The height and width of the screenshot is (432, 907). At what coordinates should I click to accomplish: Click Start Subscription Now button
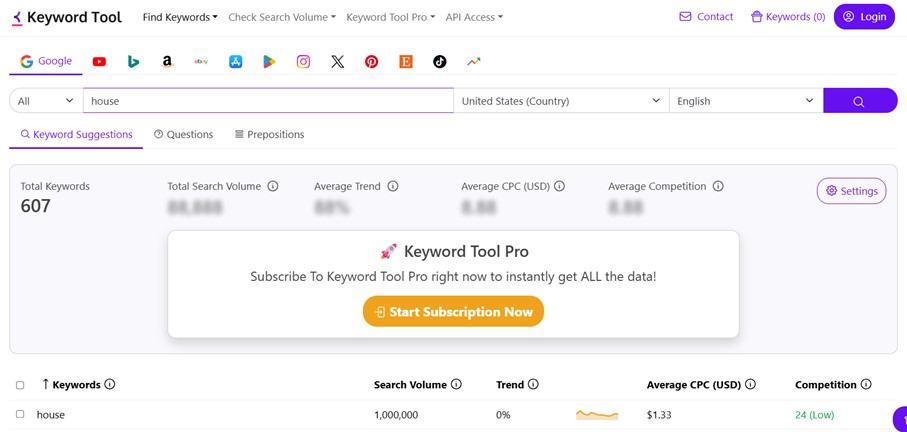[x=453, y=312]
